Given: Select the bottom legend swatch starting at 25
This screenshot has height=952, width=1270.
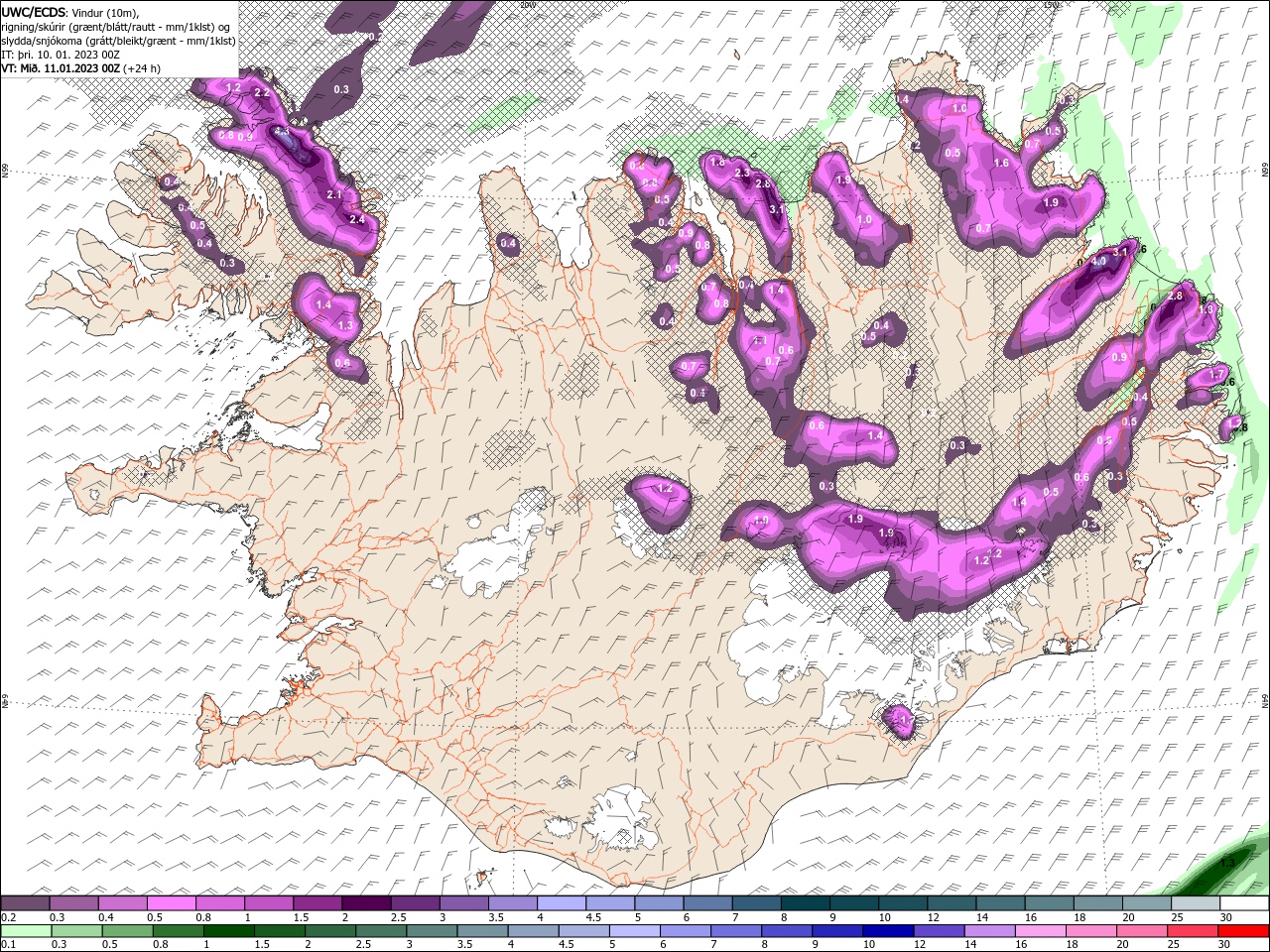Looking at the screenshot, I should 1193,931.
